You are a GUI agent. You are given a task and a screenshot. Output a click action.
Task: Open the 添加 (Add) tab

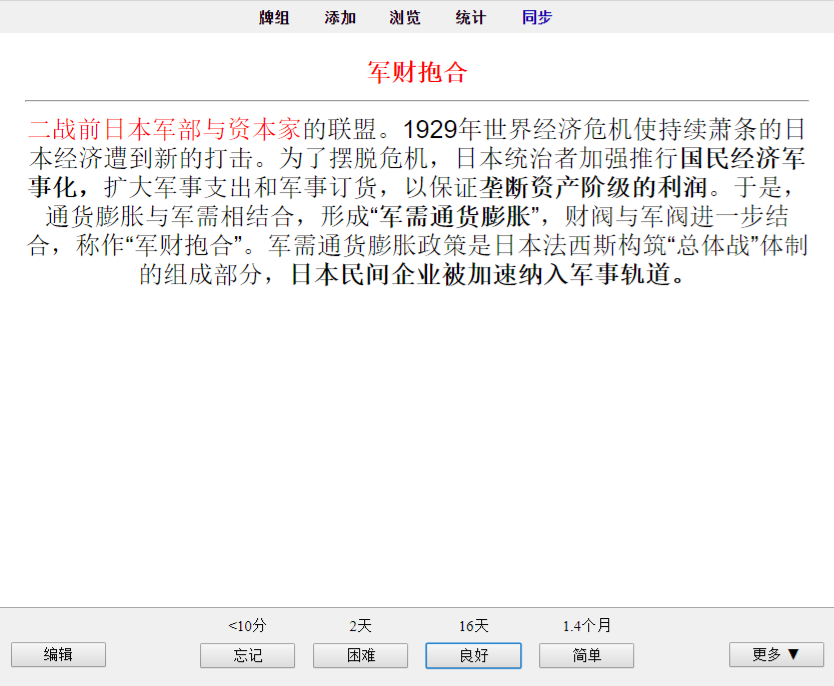coord(340,18)
